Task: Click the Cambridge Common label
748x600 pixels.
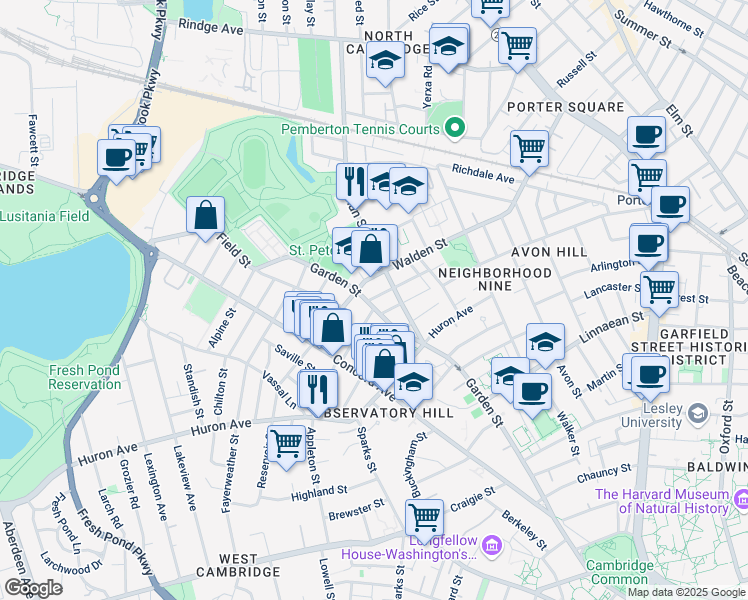Action: click(620, 572)
